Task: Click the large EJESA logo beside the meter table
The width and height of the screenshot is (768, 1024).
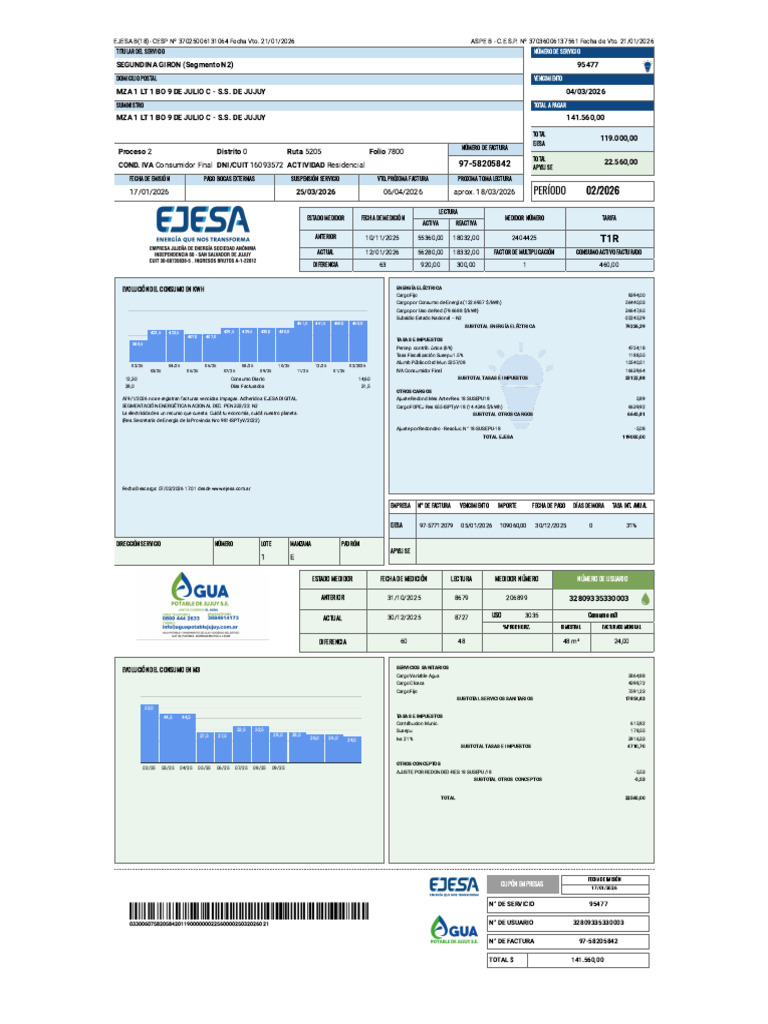Action: click(x=202, y=220)
